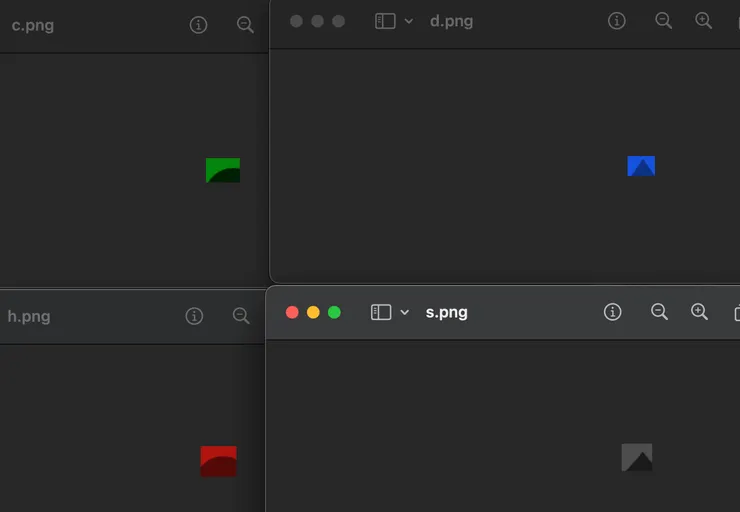Show inspector info in c.png window
This screenshot has height=512, width=740.
(x=198, y=25)
